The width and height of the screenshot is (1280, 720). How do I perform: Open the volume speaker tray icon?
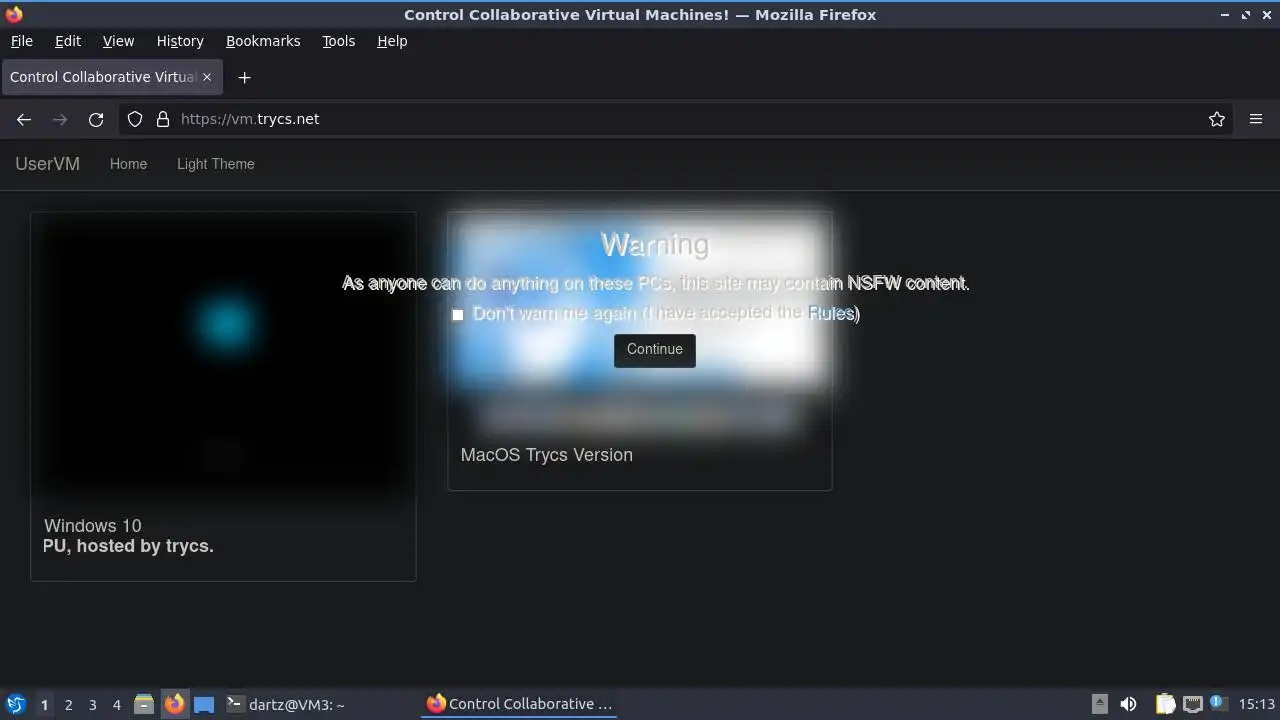pos(1128,704)
